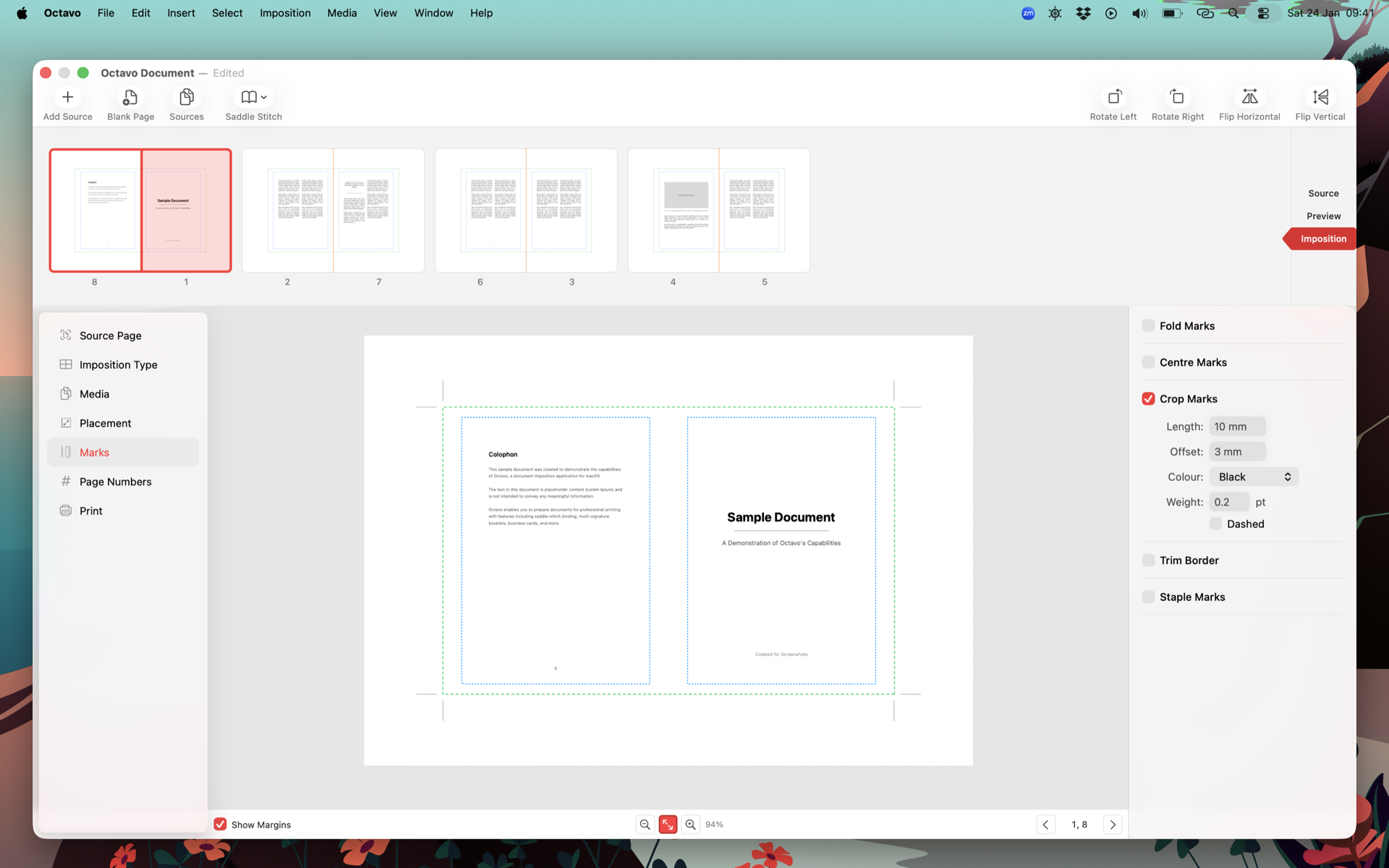The width and height of the screenshot is (1389, 868).
Task: Zoom out with the magnifier minus icon
Action: pos(645,825)
